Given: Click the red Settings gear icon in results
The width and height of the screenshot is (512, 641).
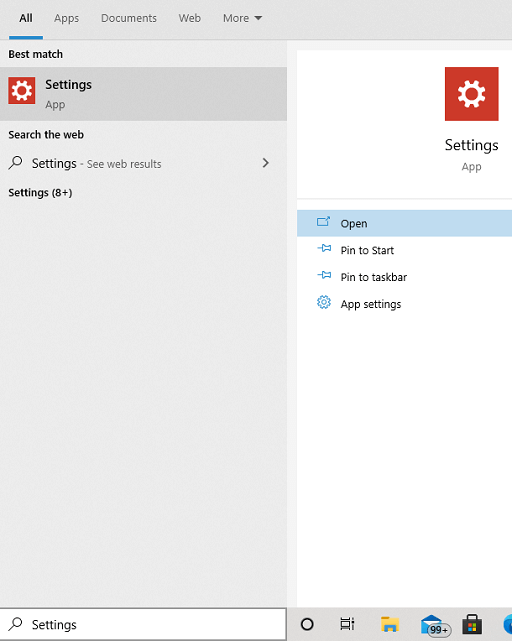Looking at the screenshot, I should (x=22, y=91).
